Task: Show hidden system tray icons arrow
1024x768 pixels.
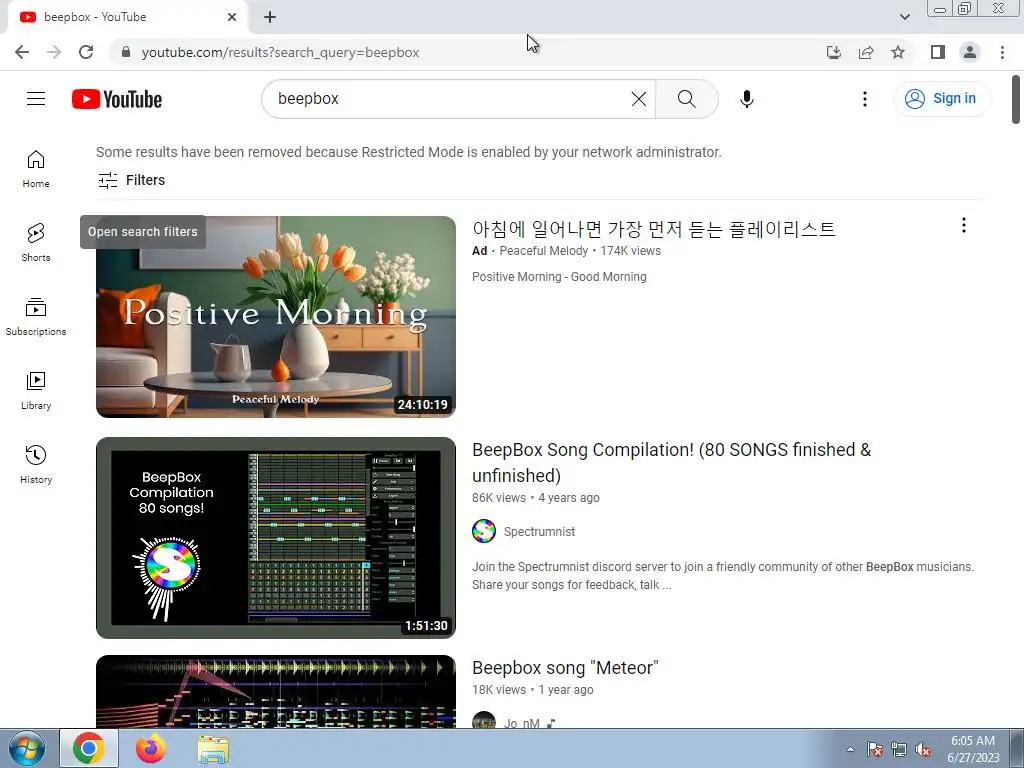Action: (850, 749)
